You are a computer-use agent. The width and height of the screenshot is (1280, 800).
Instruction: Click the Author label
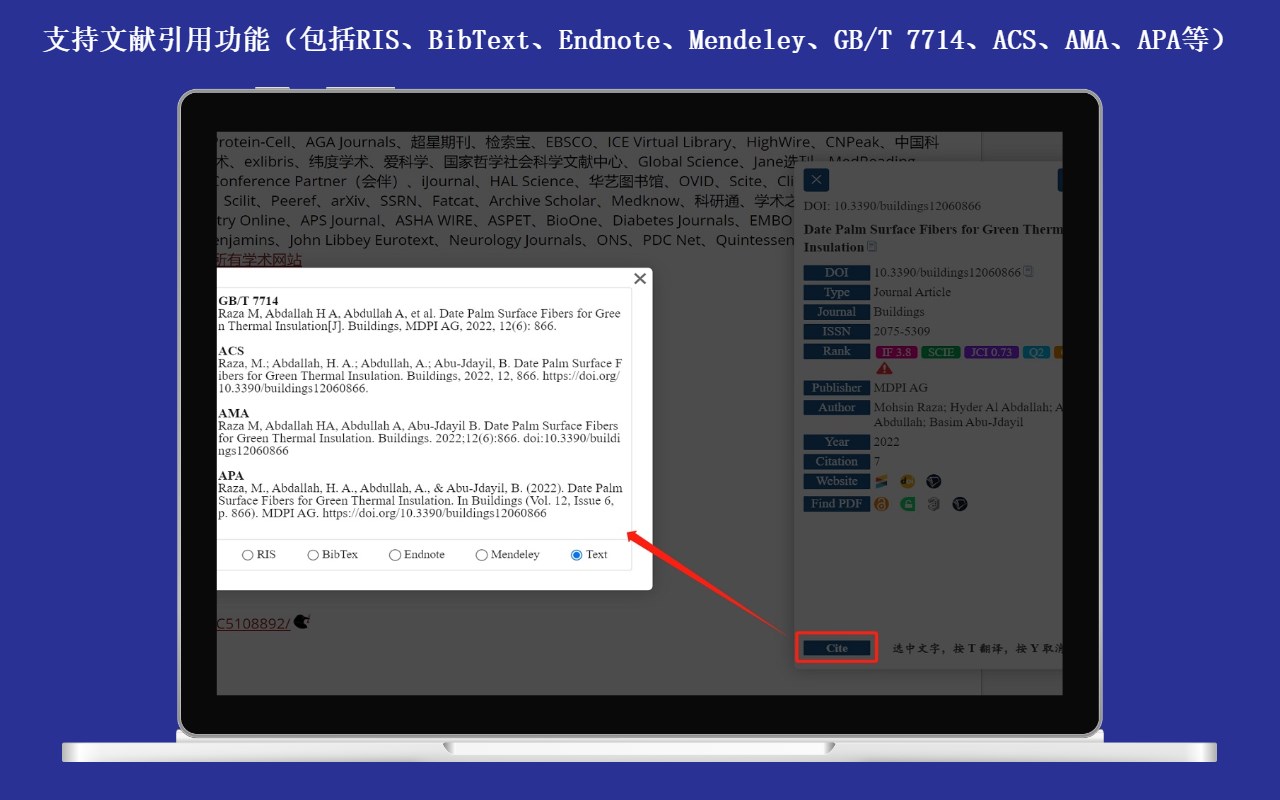[837, 408]
